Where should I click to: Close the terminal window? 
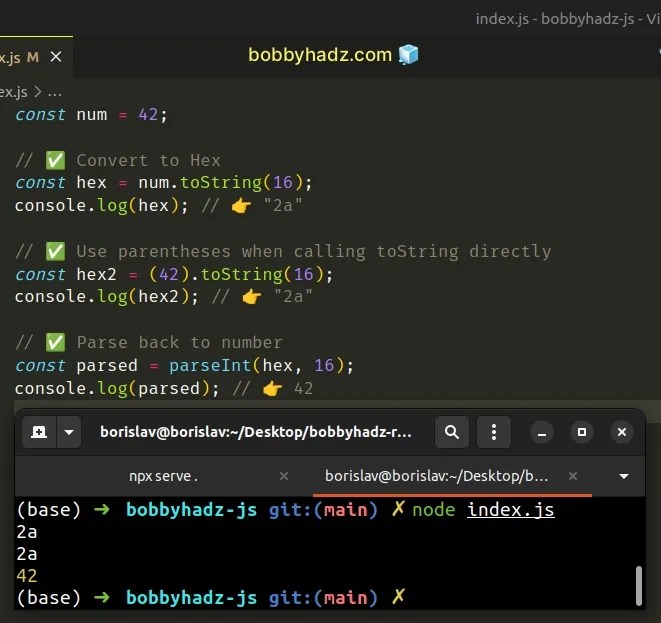pyautogui.click(x=622, y=432)
